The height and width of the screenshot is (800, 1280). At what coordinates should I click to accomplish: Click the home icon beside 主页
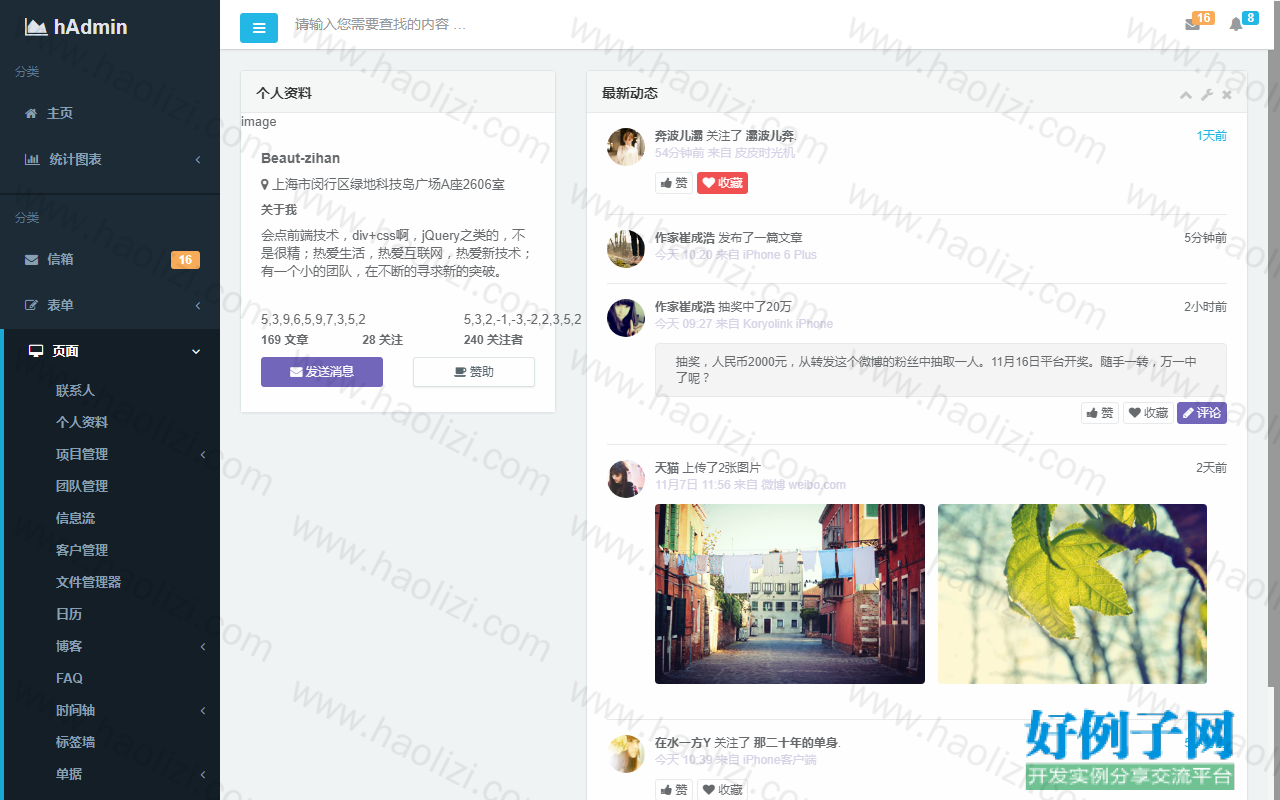31,114
